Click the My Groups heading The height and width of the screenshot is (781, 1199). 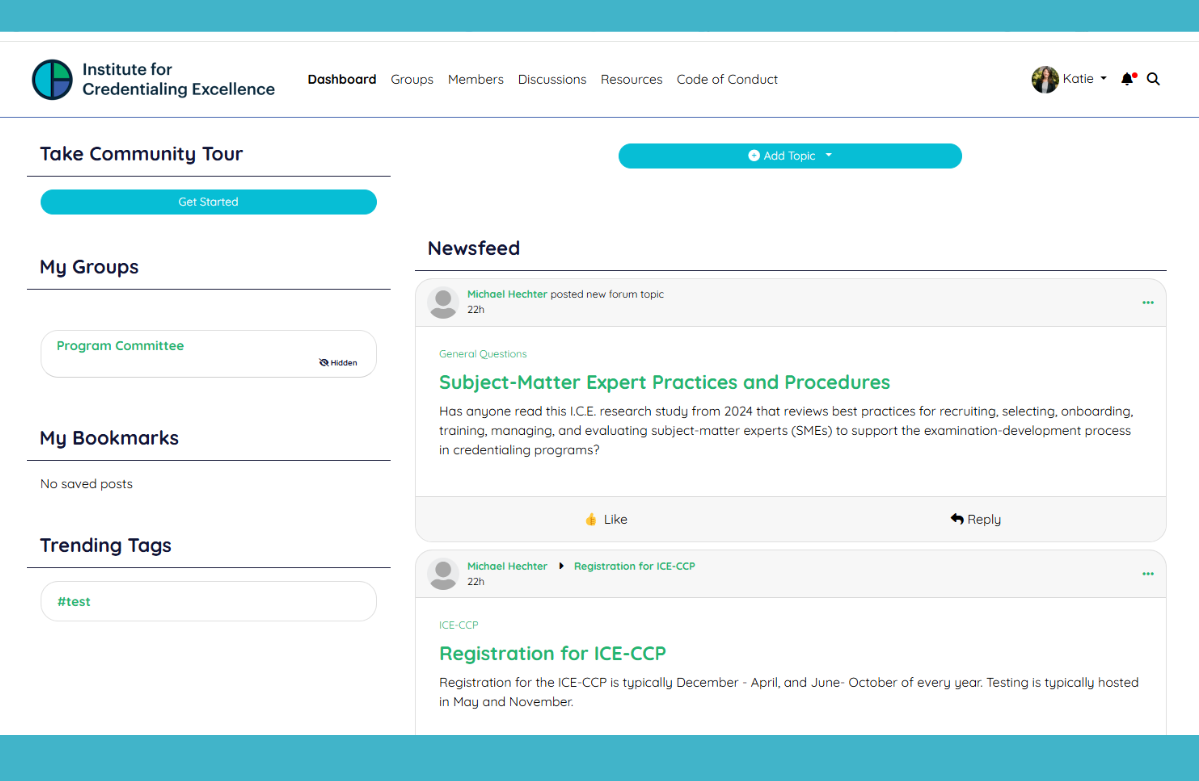coord(89,266)
